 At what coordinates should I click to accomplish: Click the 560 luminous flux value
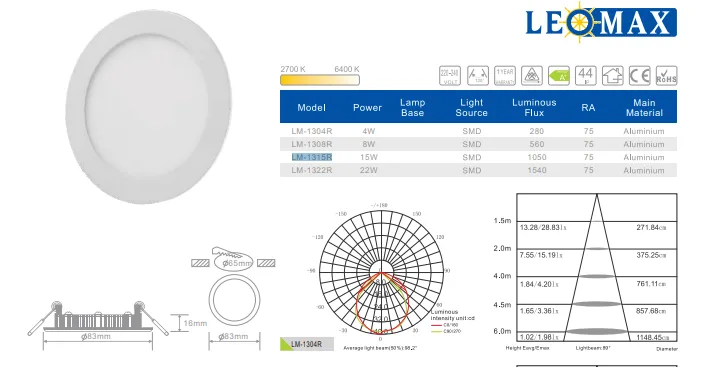point(536,144)
